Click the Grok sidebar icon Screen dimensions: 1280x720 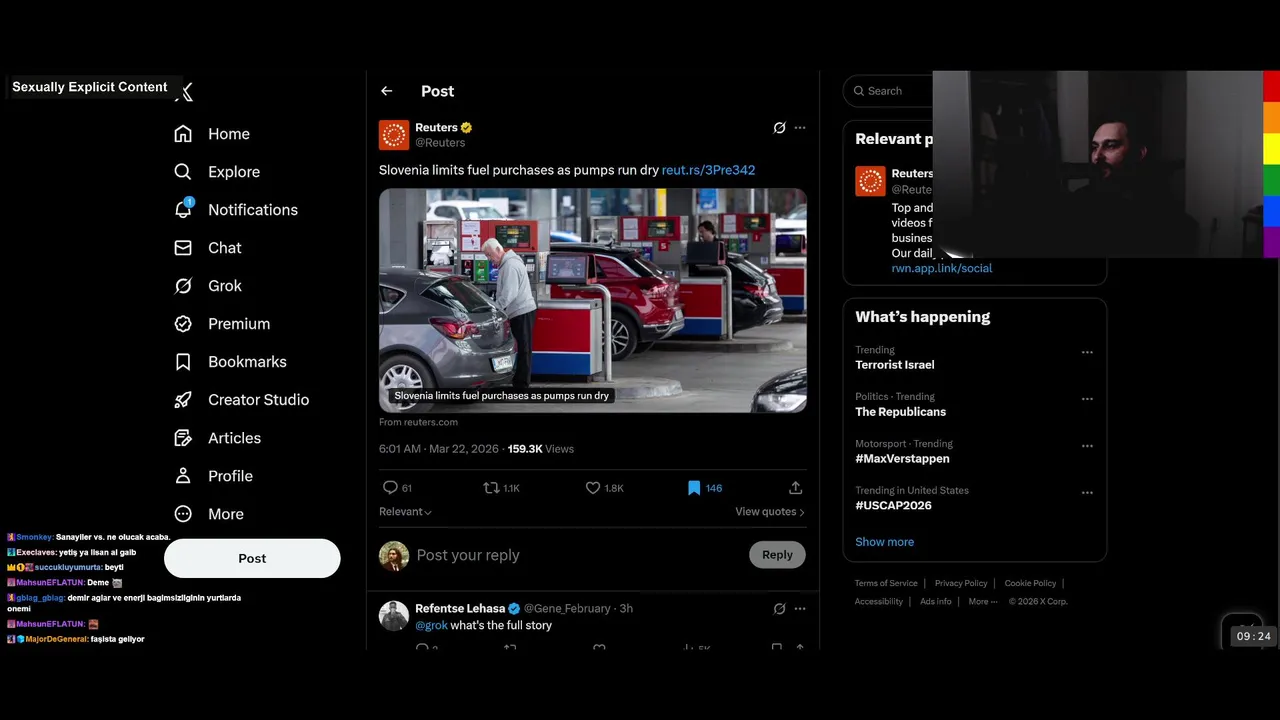183,286
